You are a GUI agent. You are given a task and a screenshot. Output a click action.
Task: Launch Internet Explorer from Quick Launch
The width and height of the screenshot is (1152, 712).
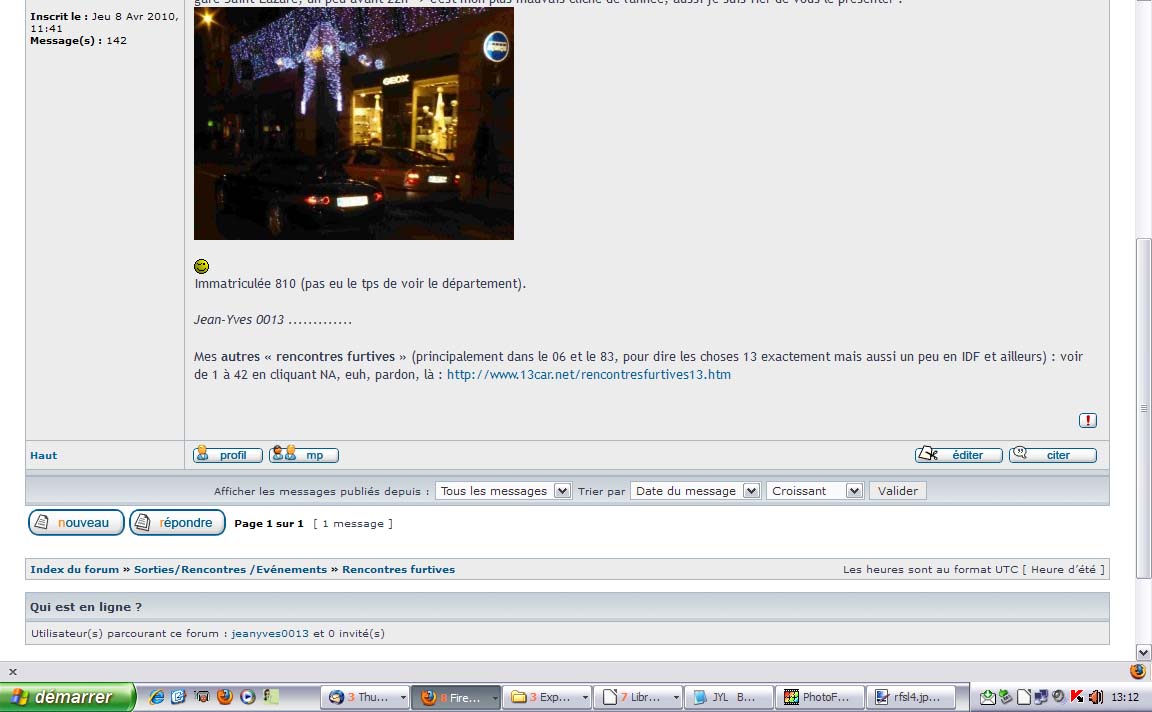point(156,697)
